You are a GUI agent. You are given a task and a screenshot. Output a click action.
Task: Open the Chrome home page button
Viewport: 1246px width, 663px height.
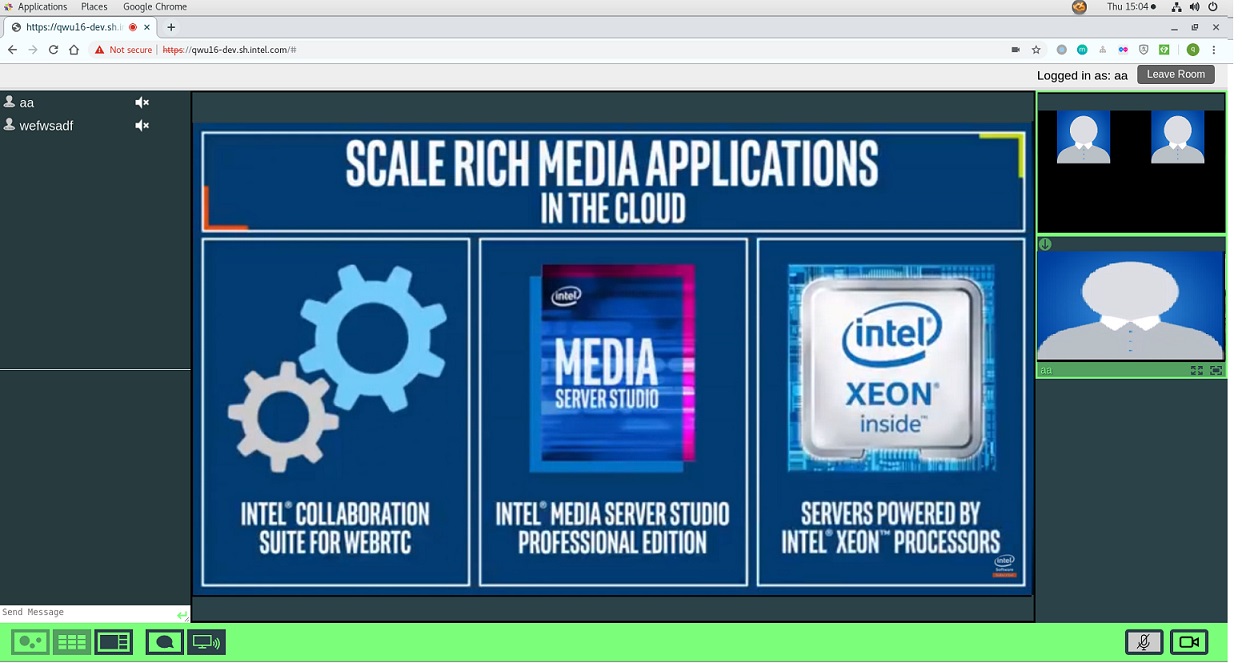click(x=74, y=49)
